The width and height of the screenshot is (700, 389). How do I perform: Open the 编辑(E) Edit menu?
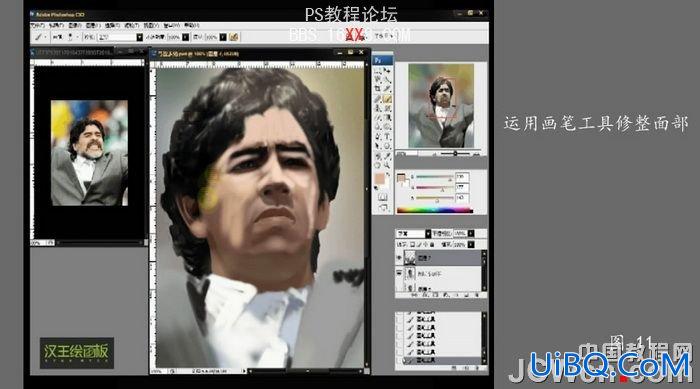click(56, 25)
